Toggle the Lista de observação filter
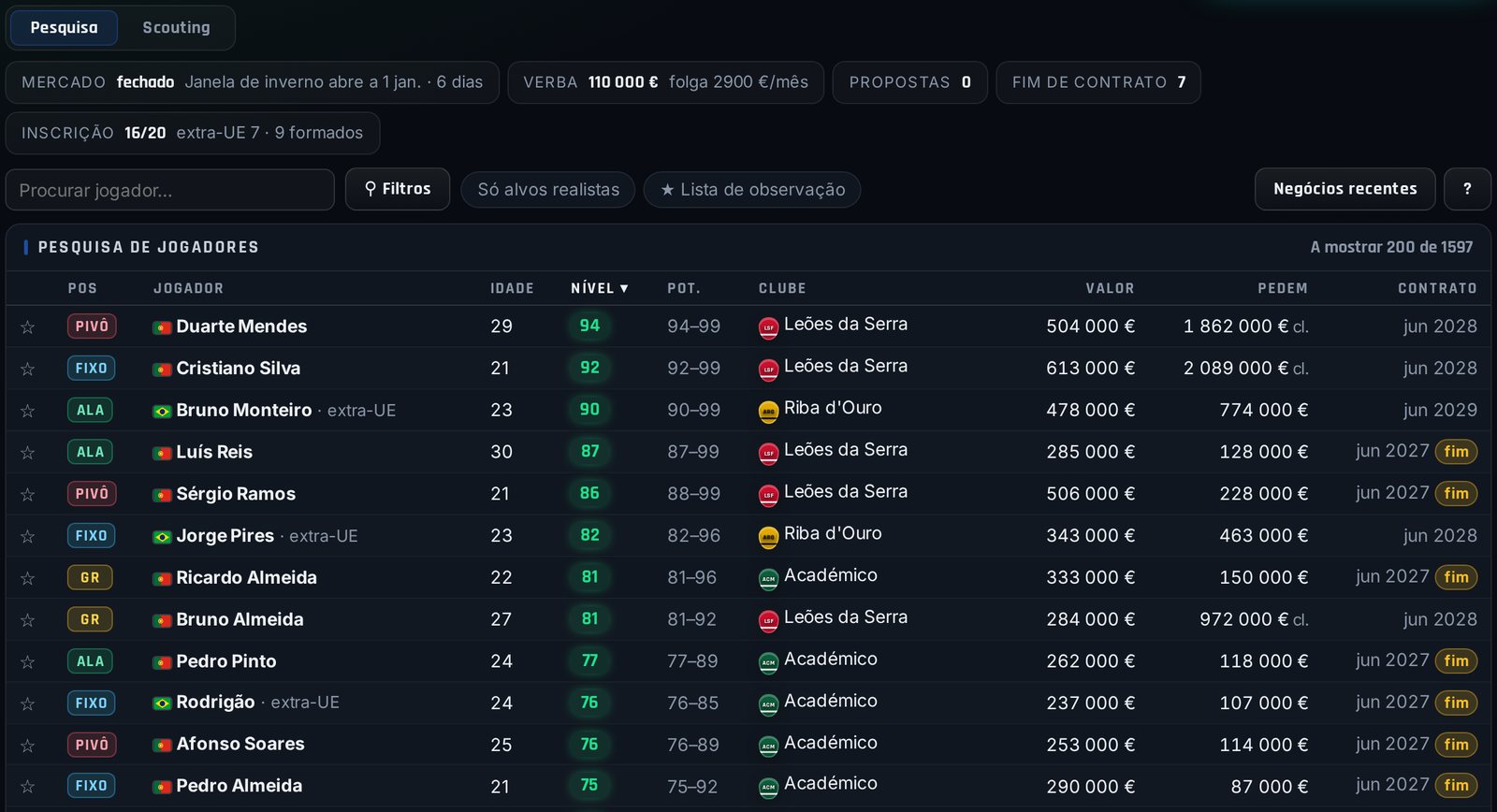This screenshot has height=812, width=1497. point(752,190)
